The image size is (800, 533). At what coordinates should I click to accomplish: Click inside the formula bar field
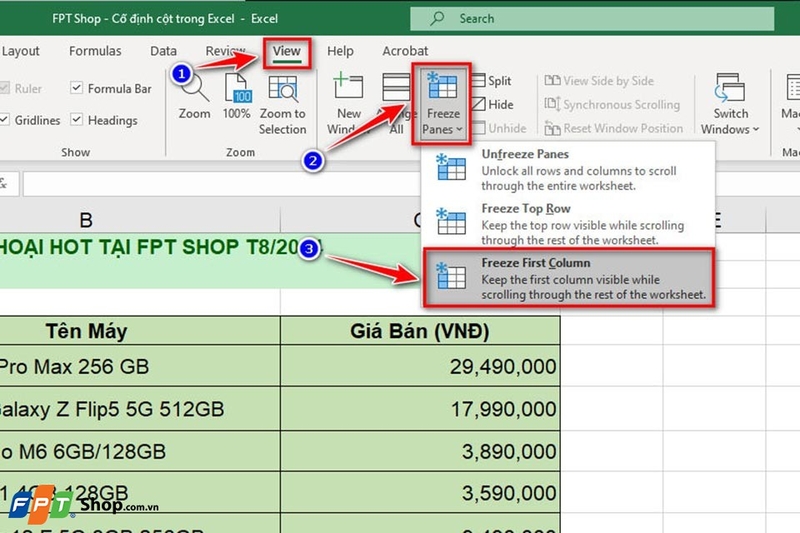point(222,184)
